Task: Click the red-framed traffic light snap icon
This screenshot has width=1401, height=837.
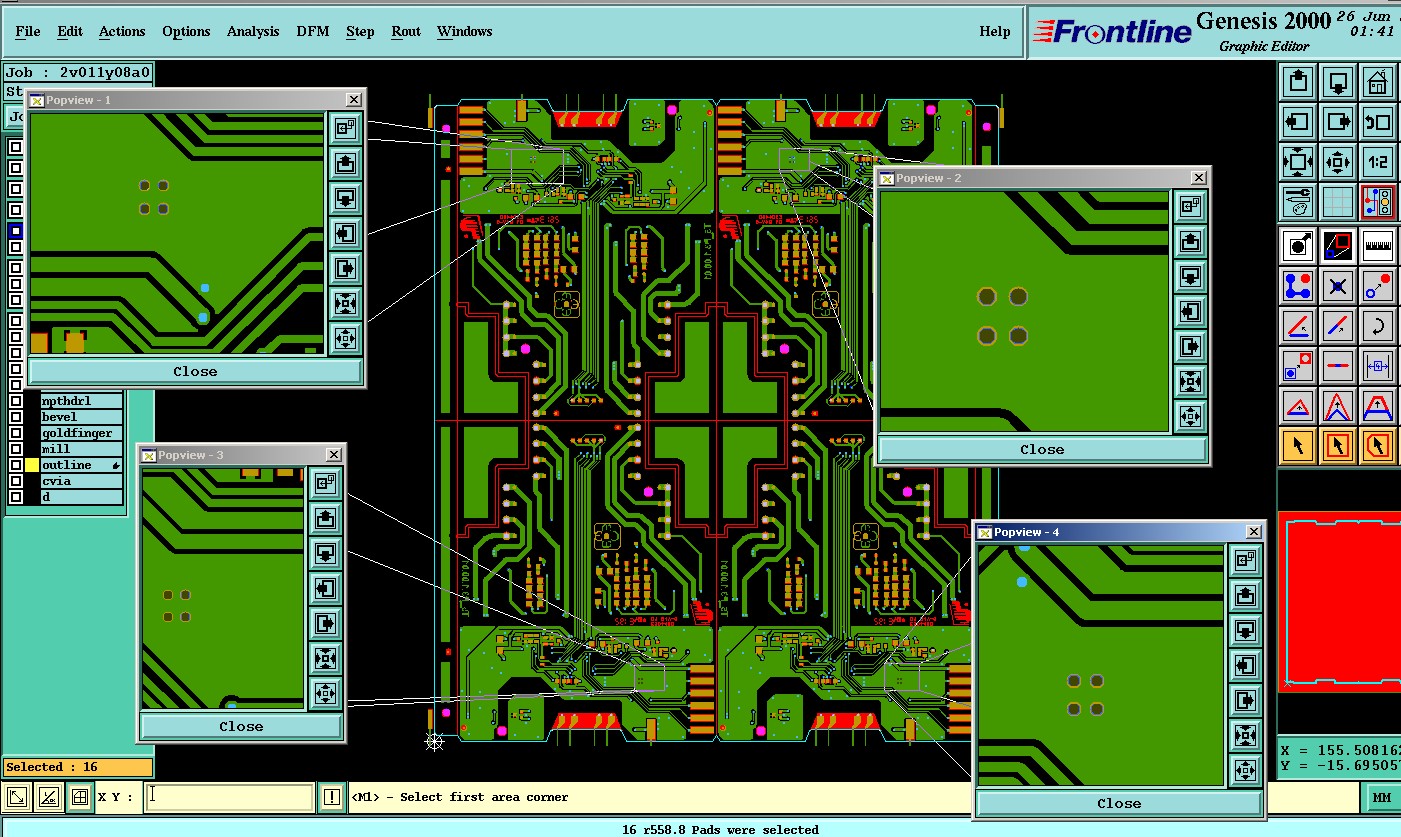Action: pos(1378,201)
